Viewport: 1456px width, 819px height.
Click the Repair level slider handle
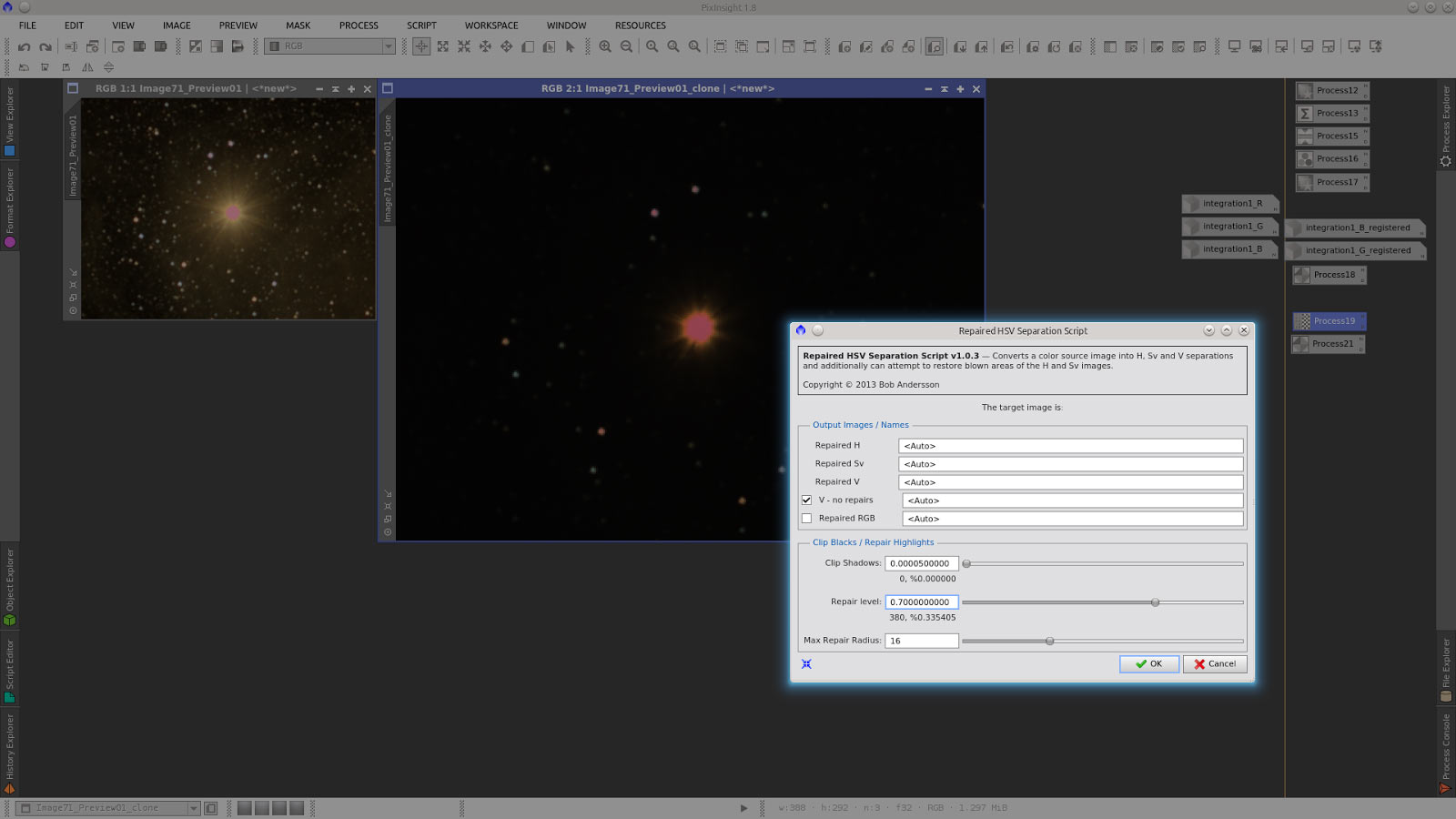click(1155, 602)
